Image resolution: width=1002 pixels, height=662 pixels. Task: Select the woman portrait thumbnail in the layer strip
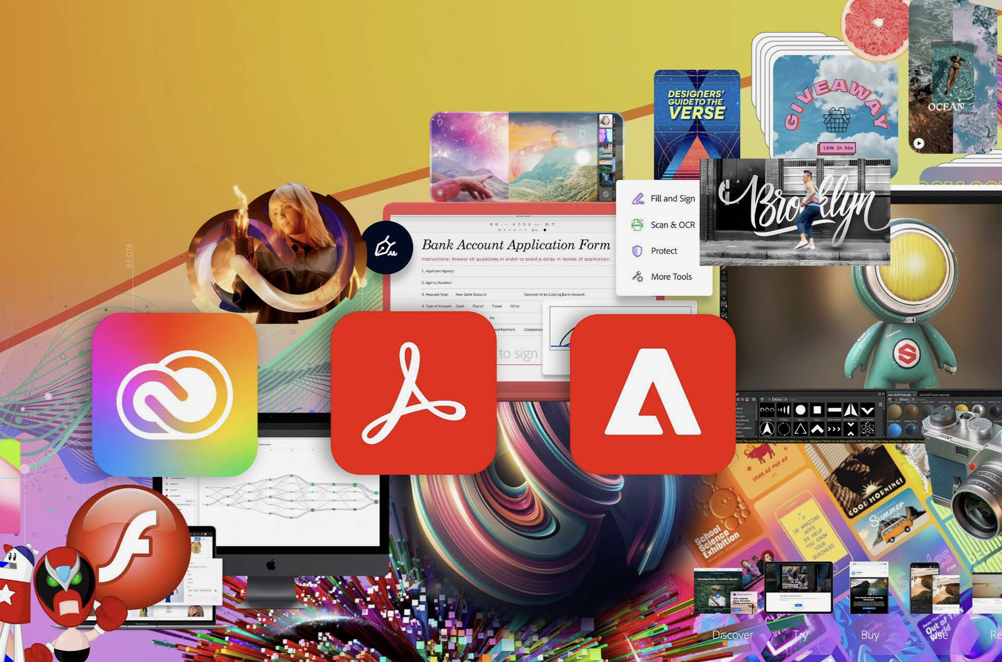[x=605, y=121]
